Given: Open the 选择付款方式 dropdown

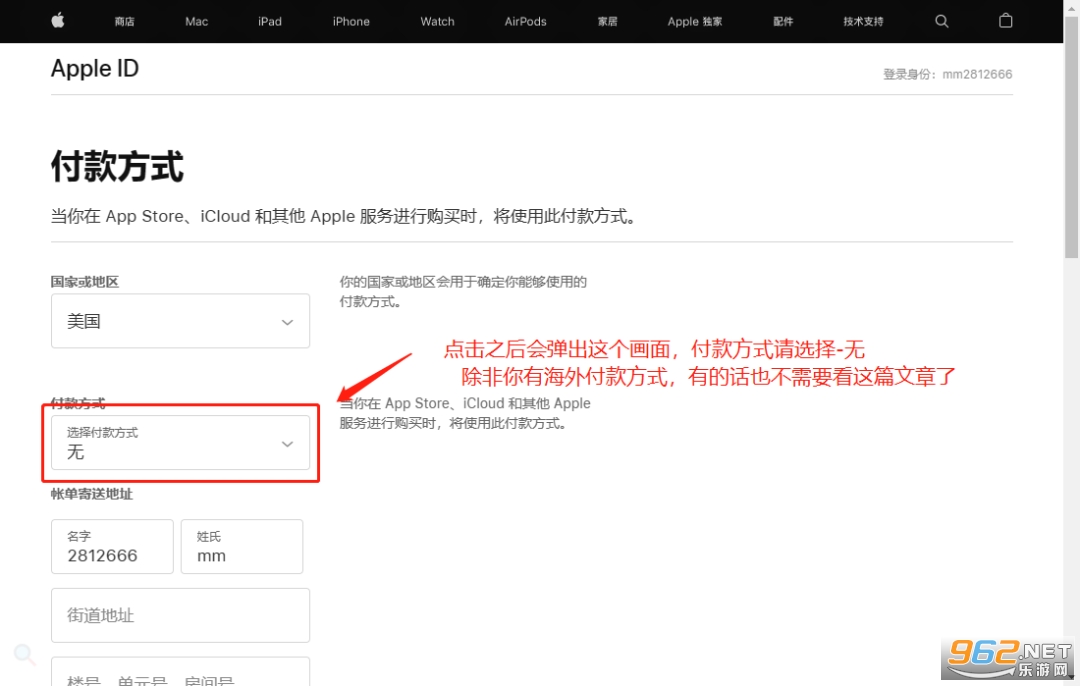Looking at the screenshot, I should pyautogui.click(x=180, y=443).
